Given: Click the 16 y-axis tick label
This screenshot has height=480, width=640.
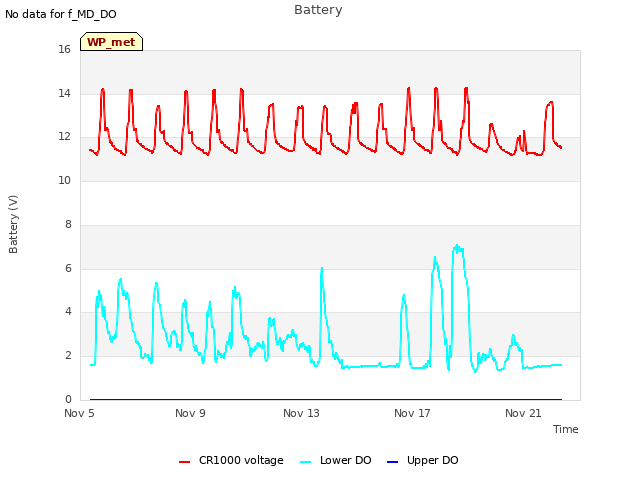Looking at the screenshot, I should pos(64,49).
